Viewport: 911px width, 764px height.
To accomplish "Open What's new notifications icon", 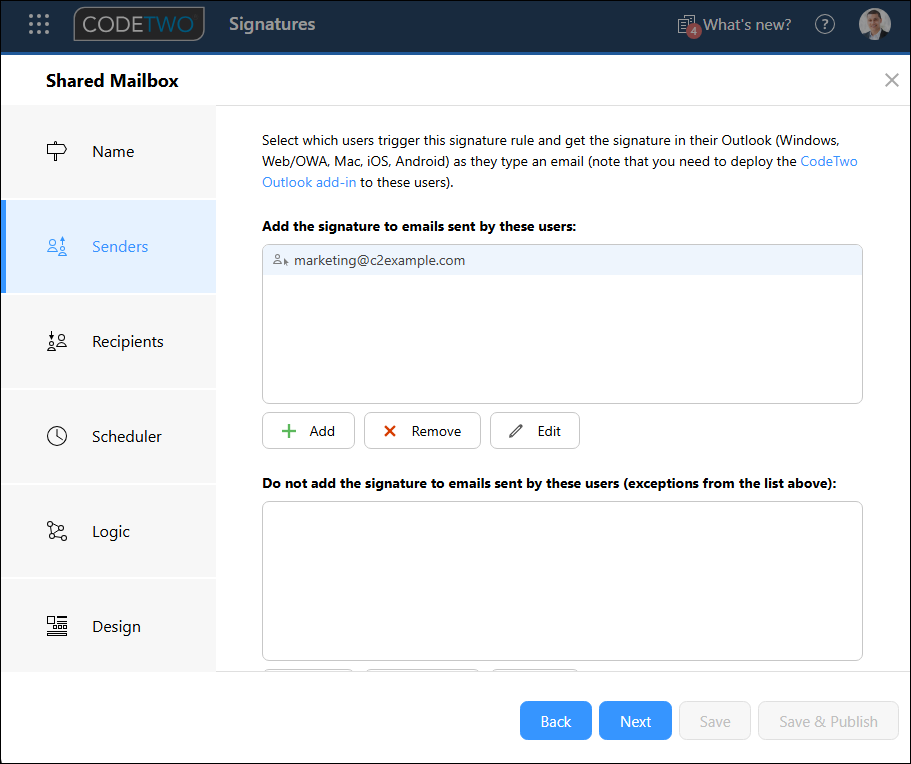I will click(x=689, y=26).
